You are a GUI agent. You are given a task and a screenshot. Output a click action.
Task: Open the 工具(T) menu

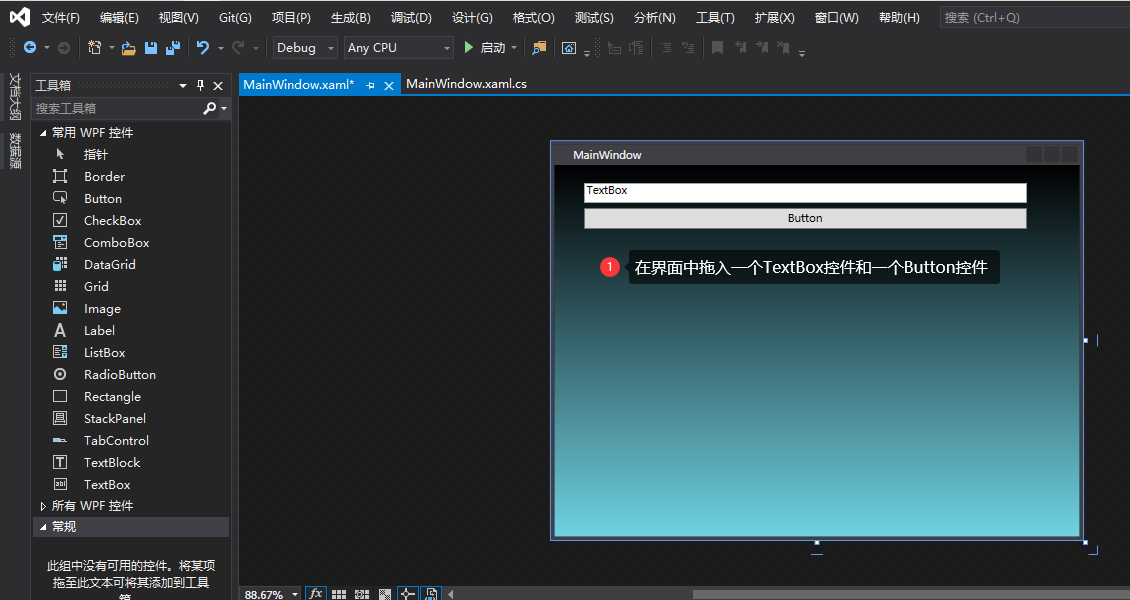pyautogui.click(x=715, y=17)
